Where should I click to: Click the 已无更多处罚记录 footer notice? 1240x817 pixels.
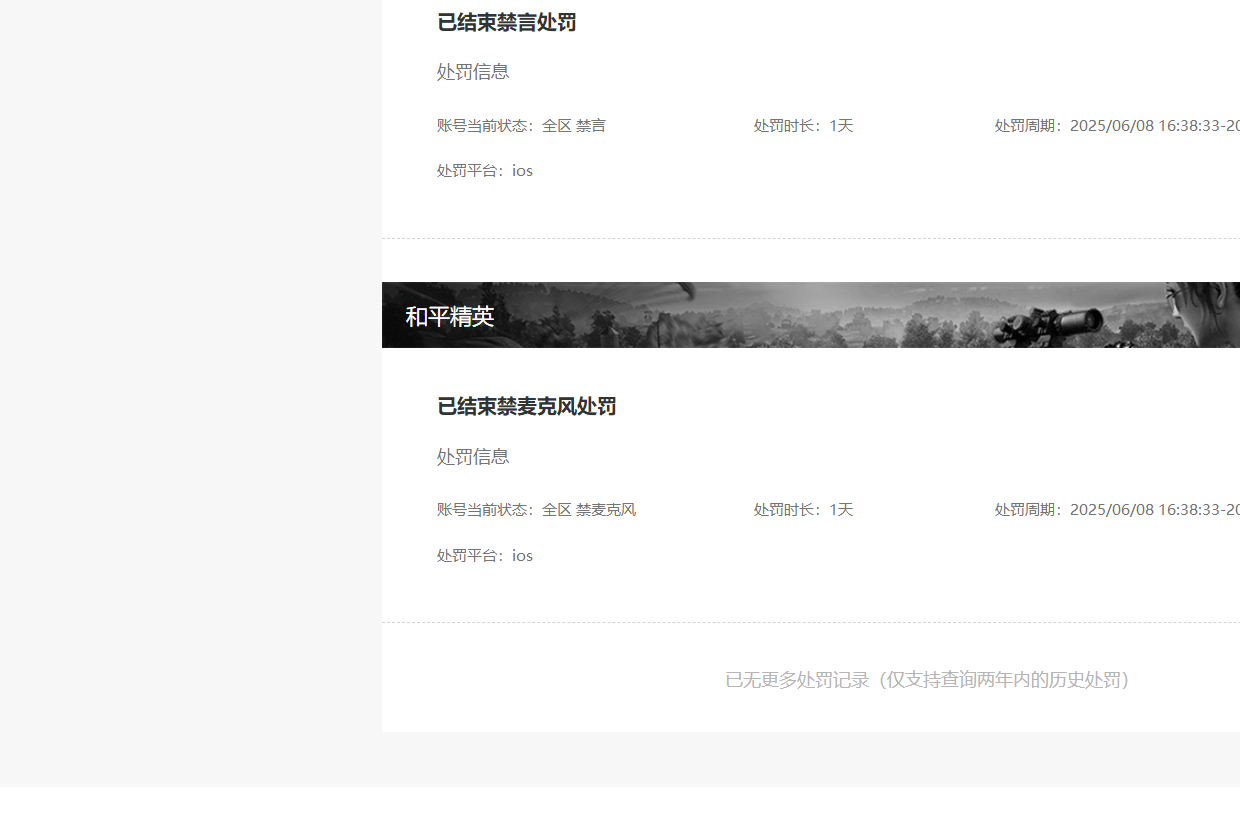click(x=928, y=680)
